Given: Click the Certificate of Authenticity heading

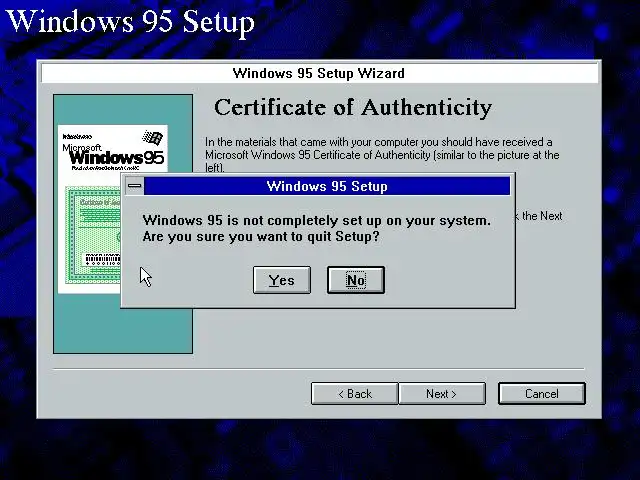Looking at the screenshot, I should (x=353, y=107).
